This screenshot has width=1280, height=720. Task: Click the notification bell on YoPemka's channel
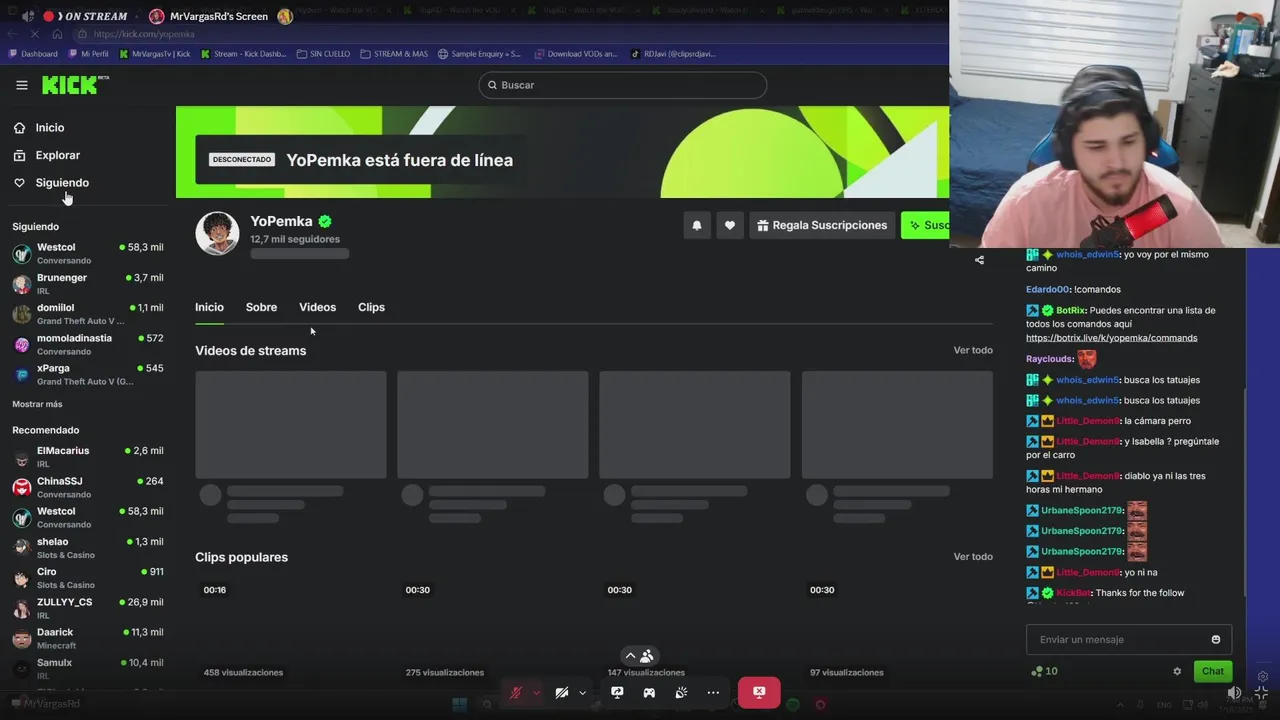pos(697,225)
